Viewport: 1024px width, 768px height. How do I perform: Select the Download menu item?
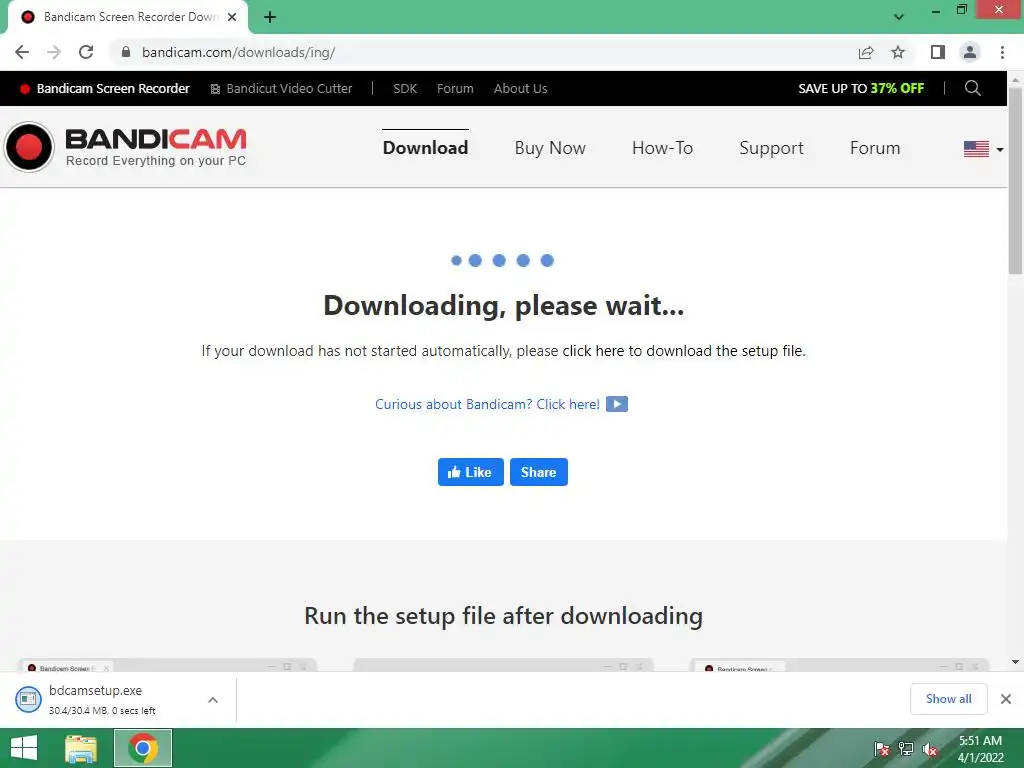[x=425, y=148]
